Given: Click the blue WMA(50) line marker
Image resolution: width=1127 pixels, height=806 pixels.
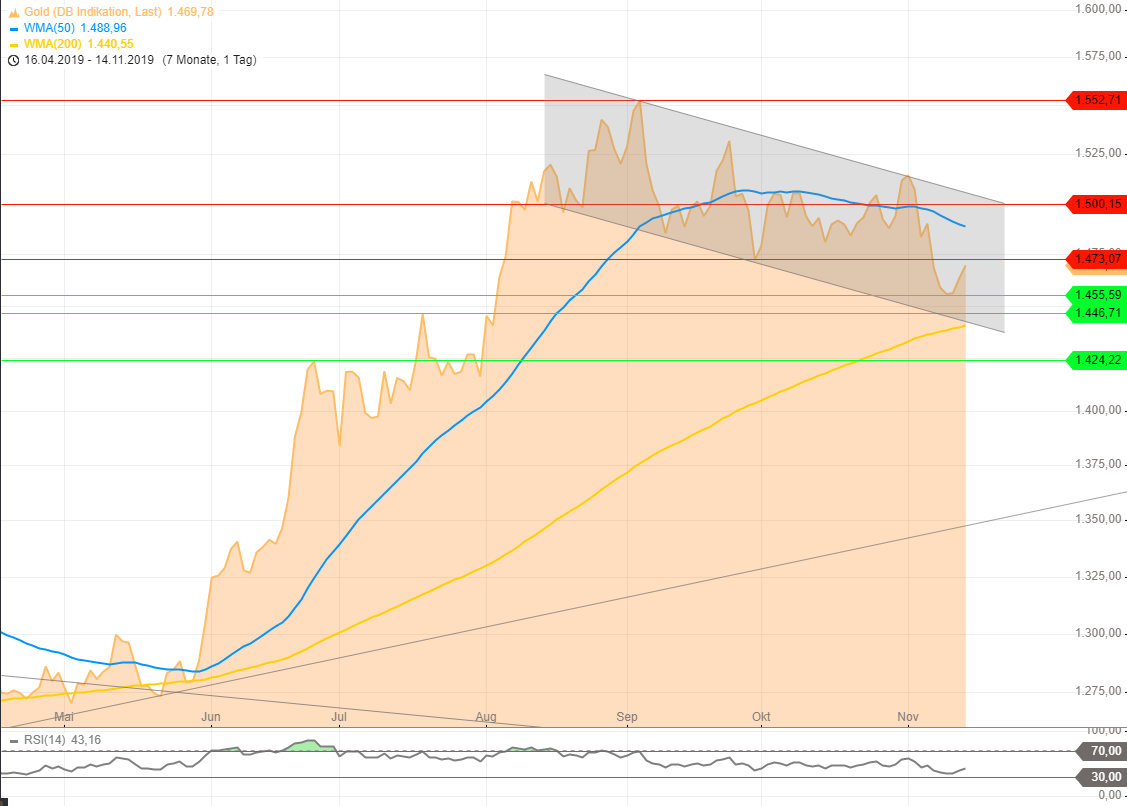Looking at the screenshot, I should [x=13, y=28].
